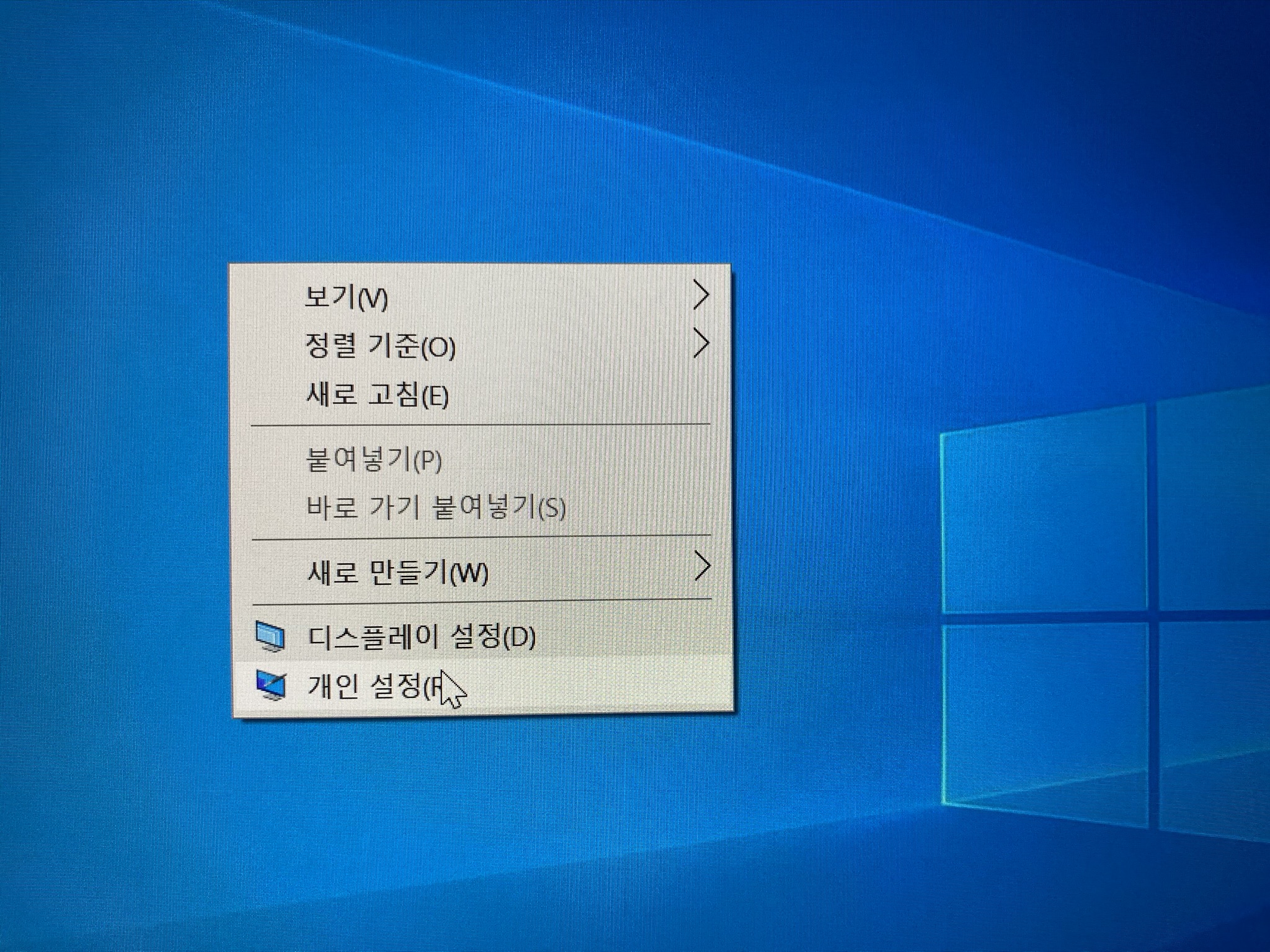Viewport: 1270px width, 952px height.
Task: Open the 정렬 기준(O) sort-by menu entry
Action: 380,346
